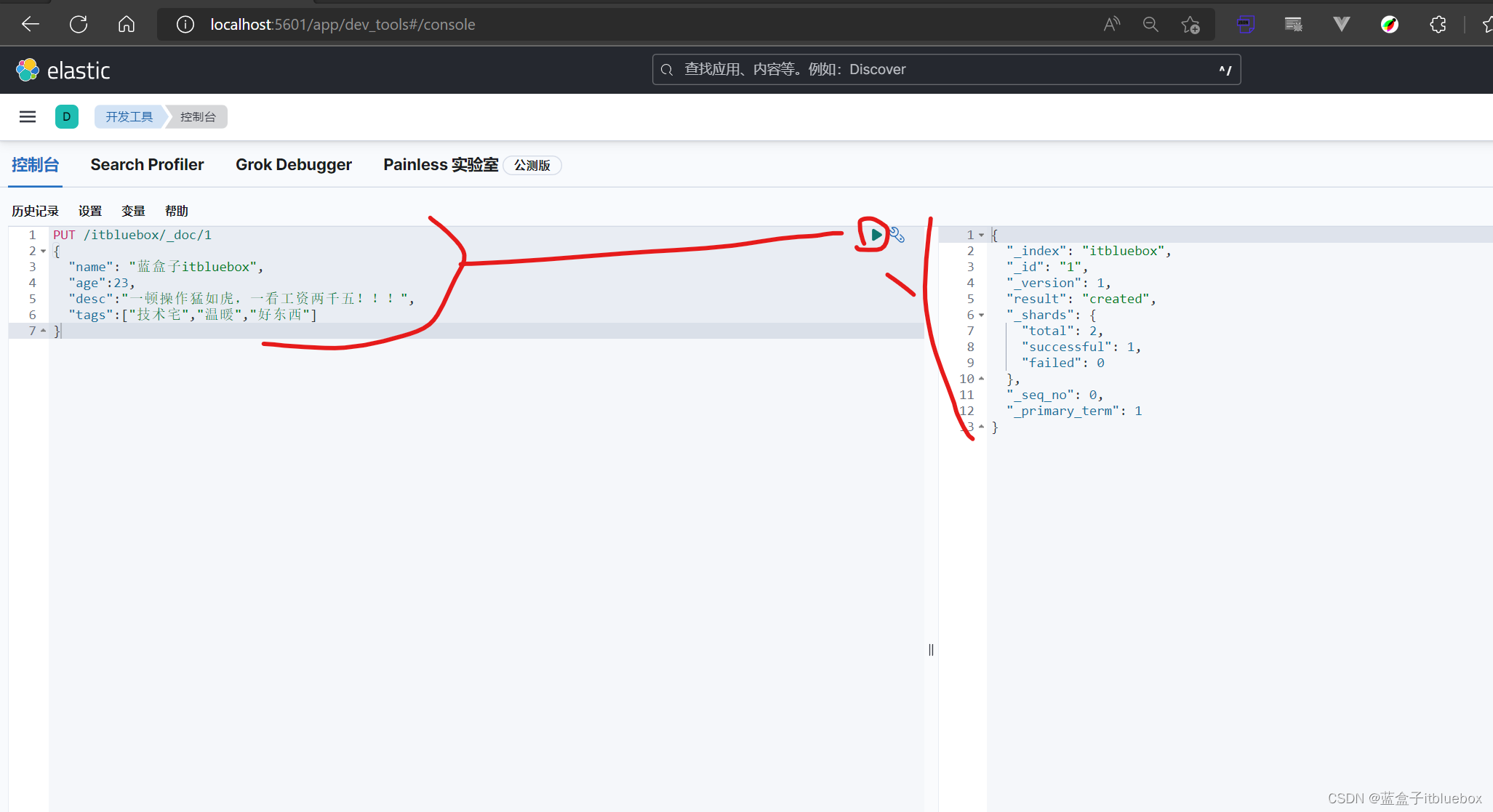Add page to favorites star icon
Viewport: 1493px width, 812px height.
pyautogui.click(x=1190, y=25)
